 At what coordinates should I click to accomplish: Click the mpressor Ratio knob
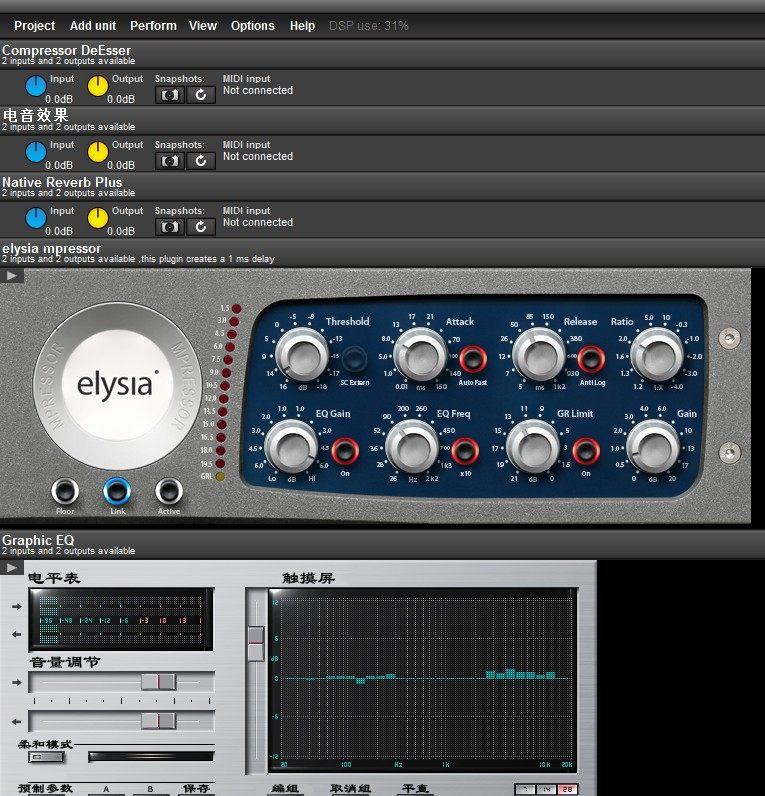[655, 354]
